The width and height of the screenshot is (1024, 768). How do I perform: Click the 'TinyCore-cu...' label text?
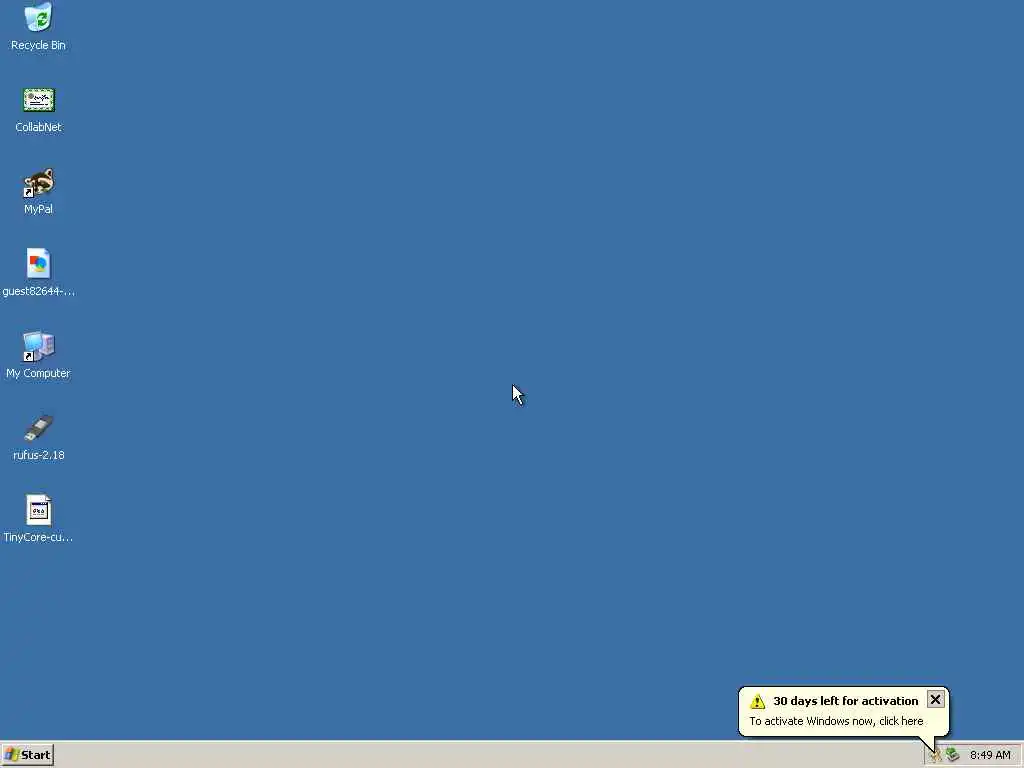coord(39,537)
